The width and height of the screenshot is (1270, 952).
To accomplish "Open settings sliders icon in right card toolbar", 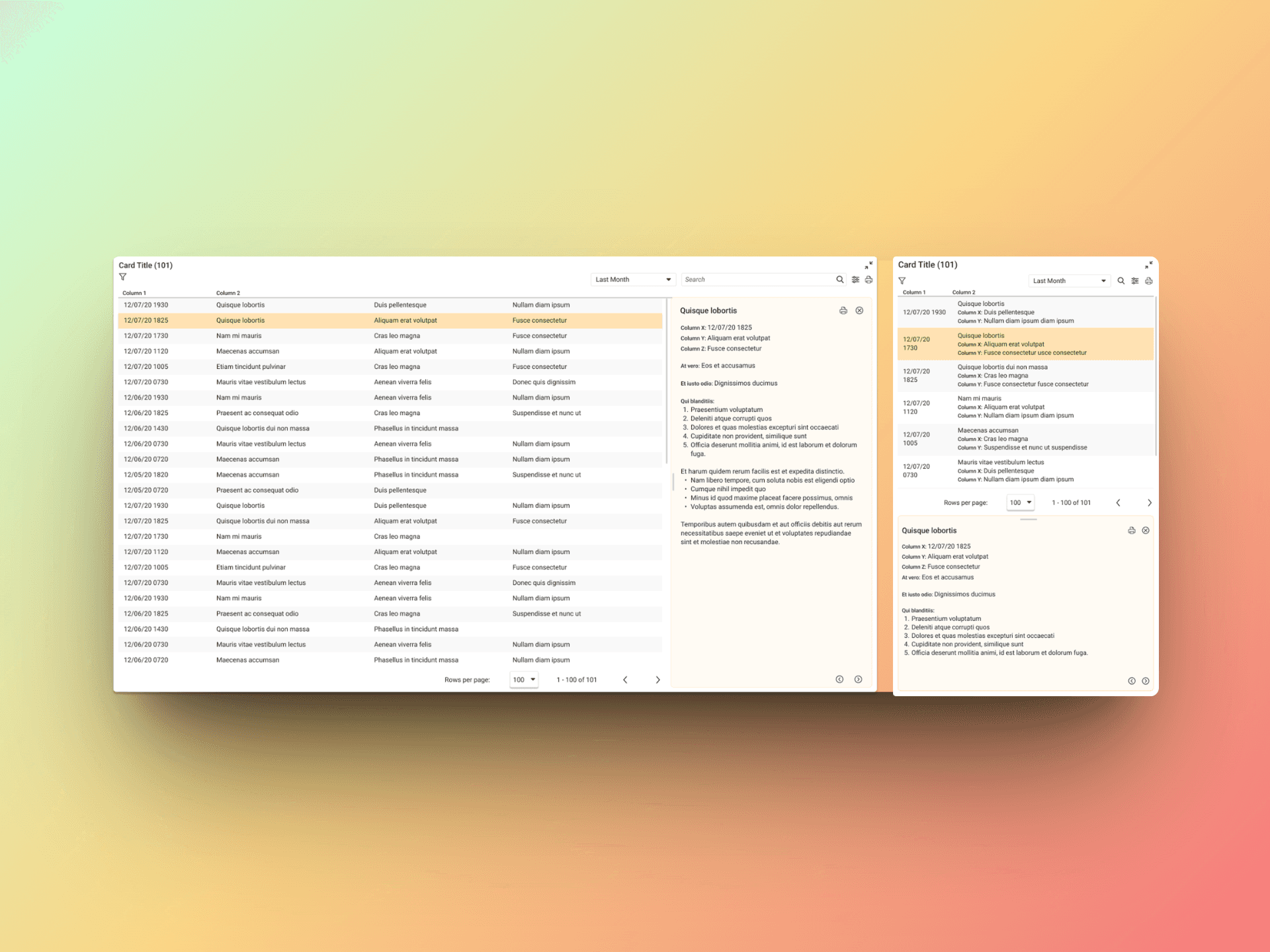I will point(1135,281).
